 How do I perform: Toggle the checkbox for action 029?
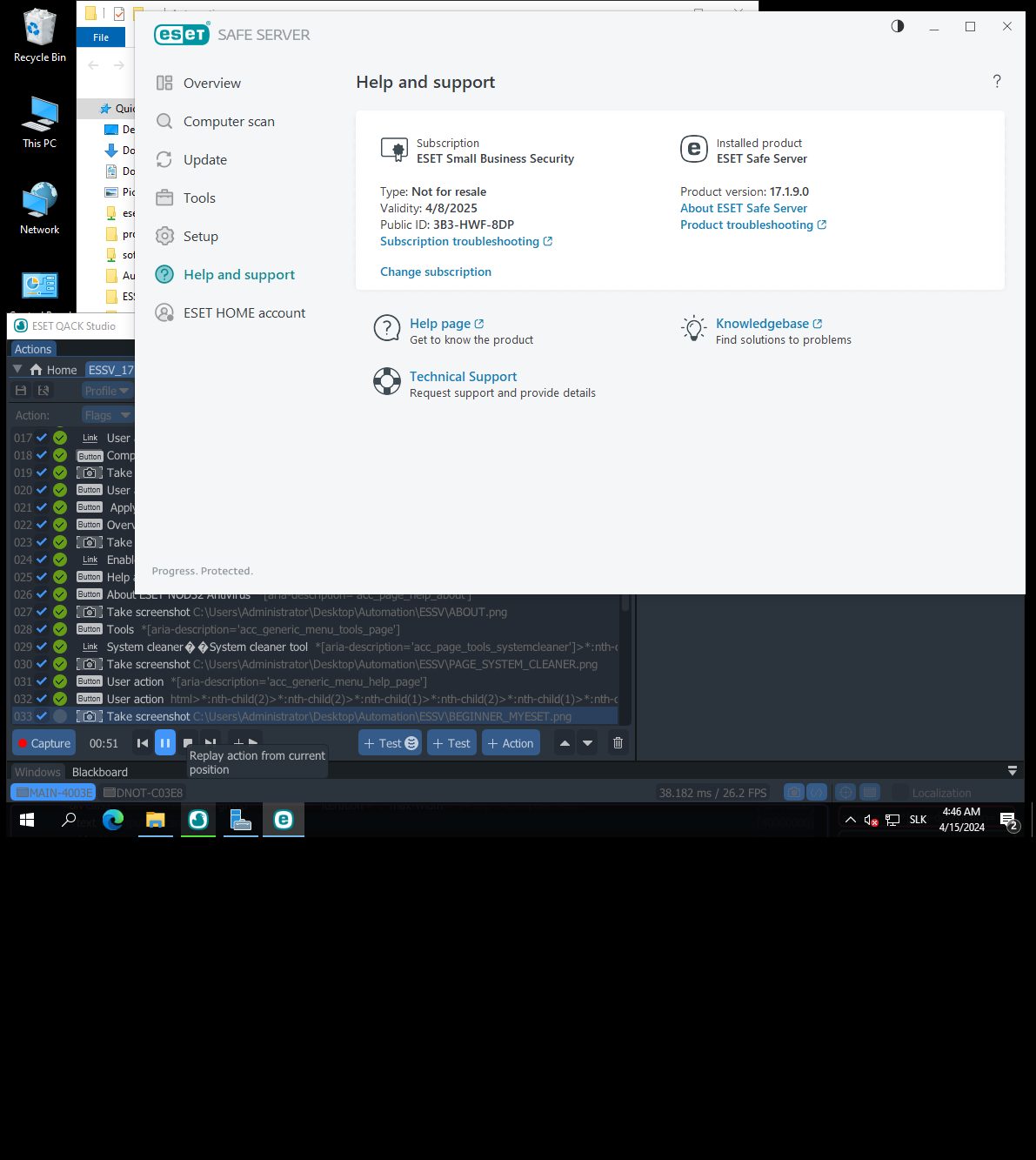point(42,647)
